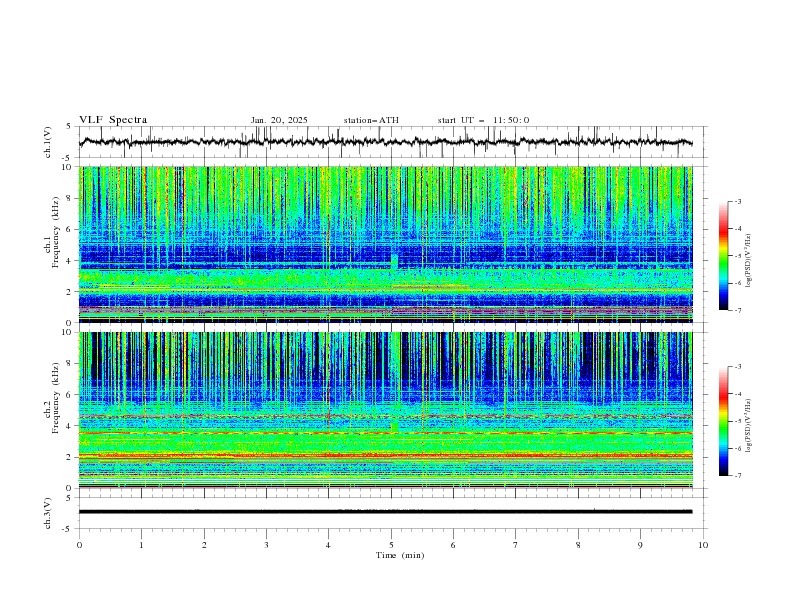Click the 4 tick on the time axis
Viewport: 792px width, 612px height.
[x=328, y=545]
